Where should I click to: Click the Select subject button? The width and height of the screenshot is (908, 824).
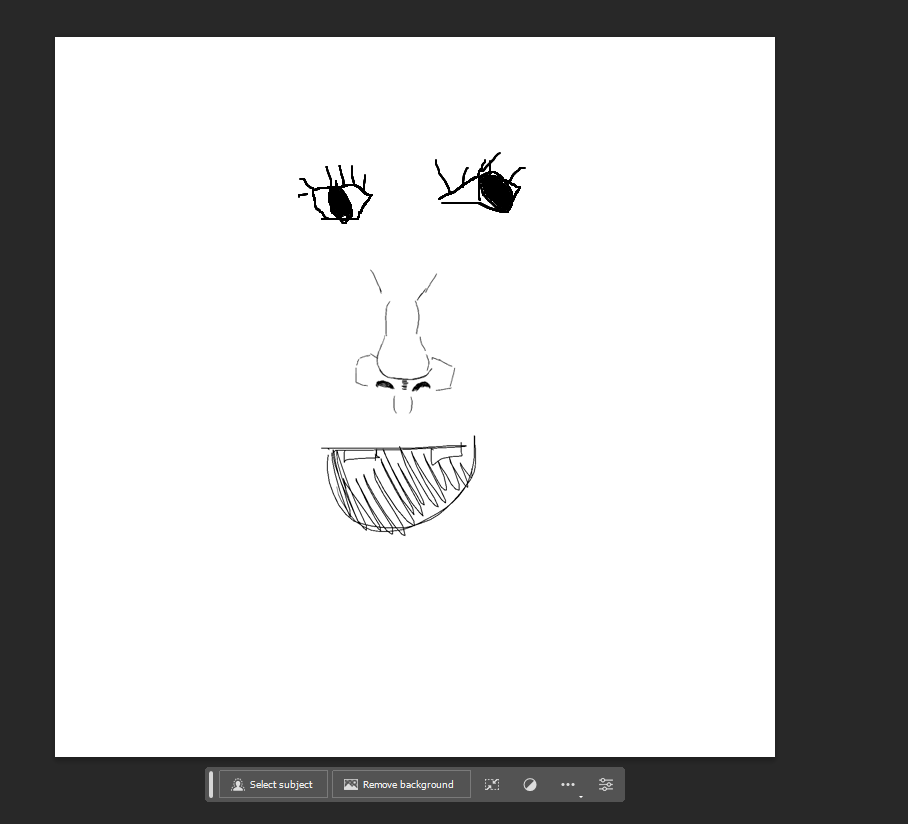click(272, 785)
